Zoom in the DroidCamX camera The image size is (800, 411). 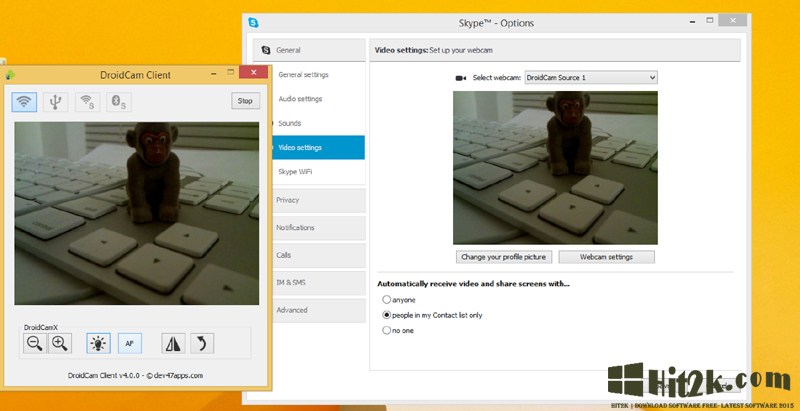click(x=60, y=344)
